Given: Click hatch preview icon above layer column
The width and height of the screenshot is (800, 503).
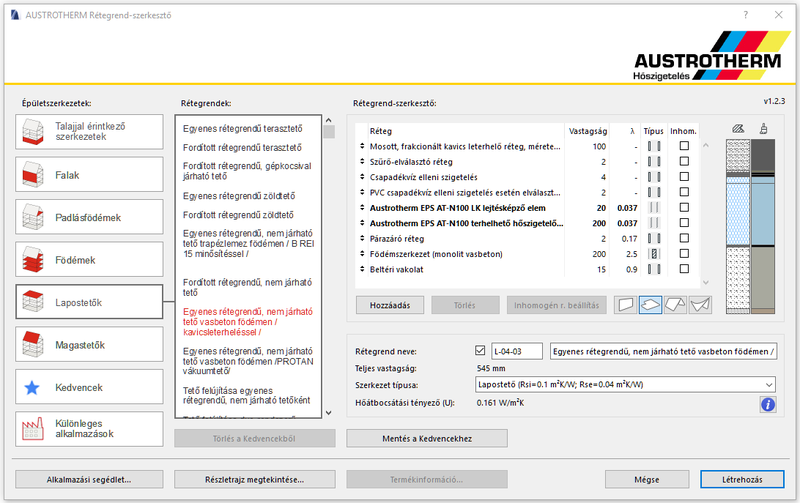Looking at the screenshot, I should click(x=738, y=129).
